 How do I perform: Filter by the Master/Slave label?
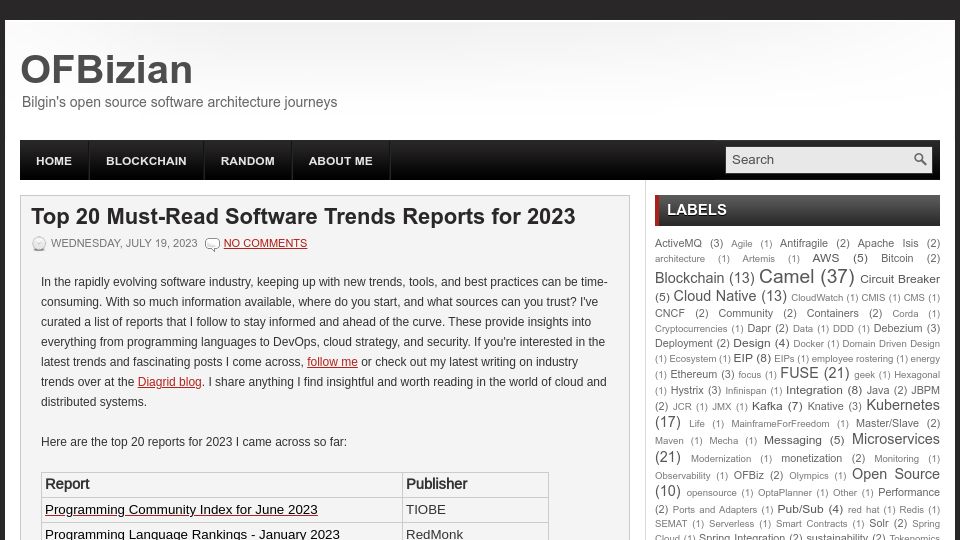click(x=887, y=423)
